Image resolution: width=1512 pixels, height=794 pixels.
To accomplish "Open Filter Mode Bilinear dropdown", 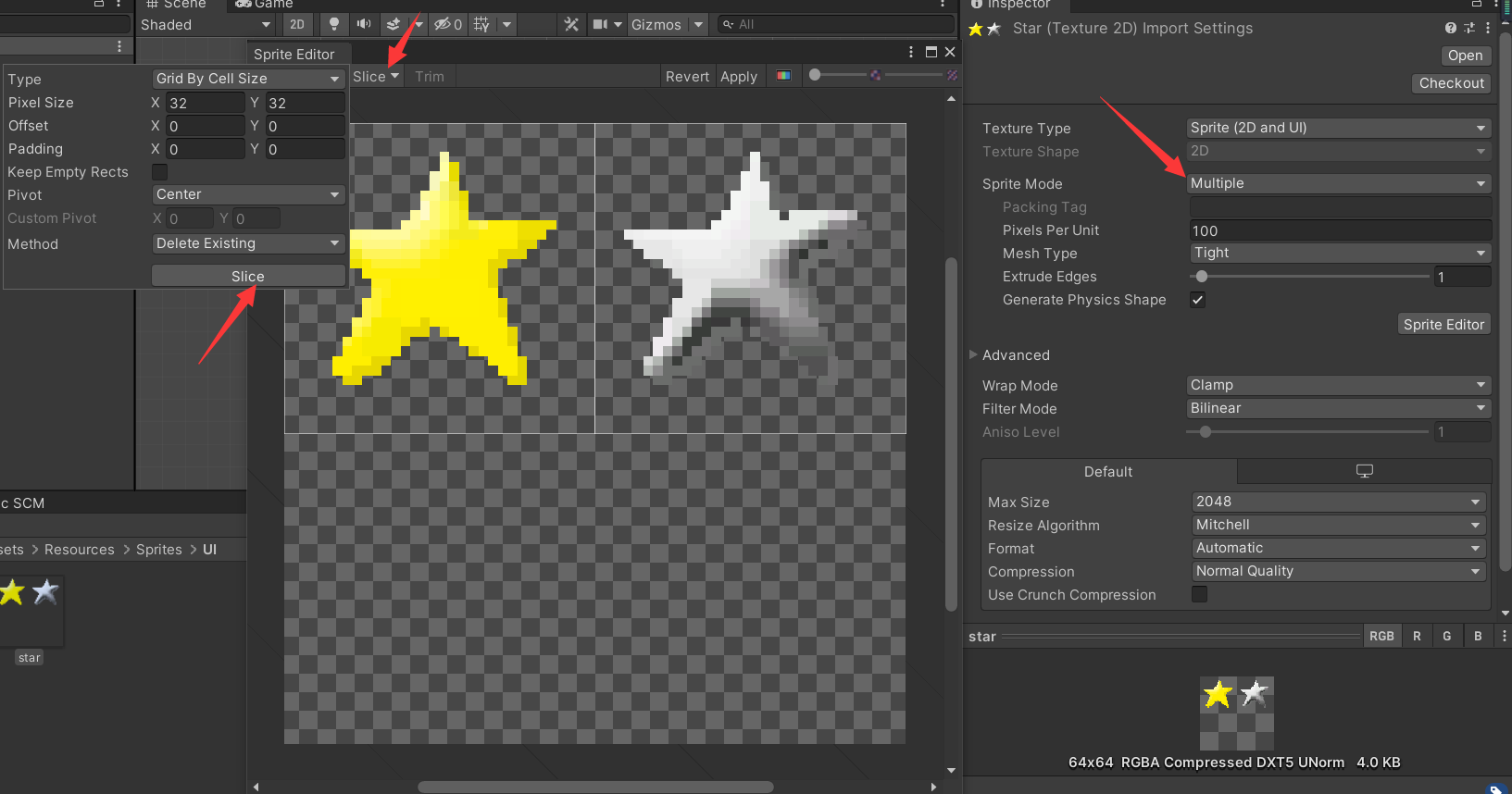I will [x=1339, y=408].
